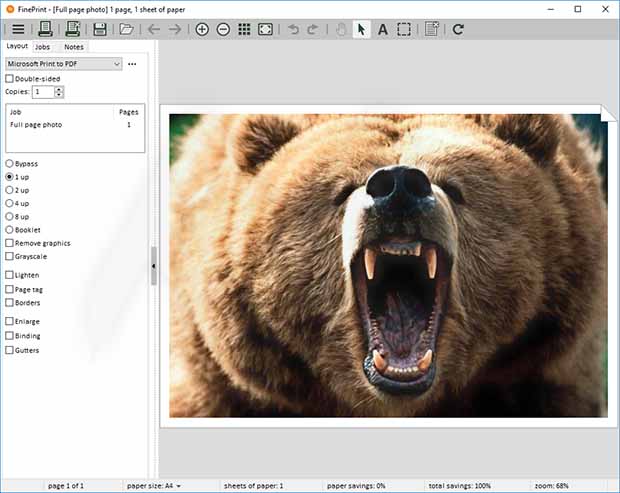The width and height of the screenshot is (620, 493).
Task: Toggle the Gutters checkbox
Action: 9,350
